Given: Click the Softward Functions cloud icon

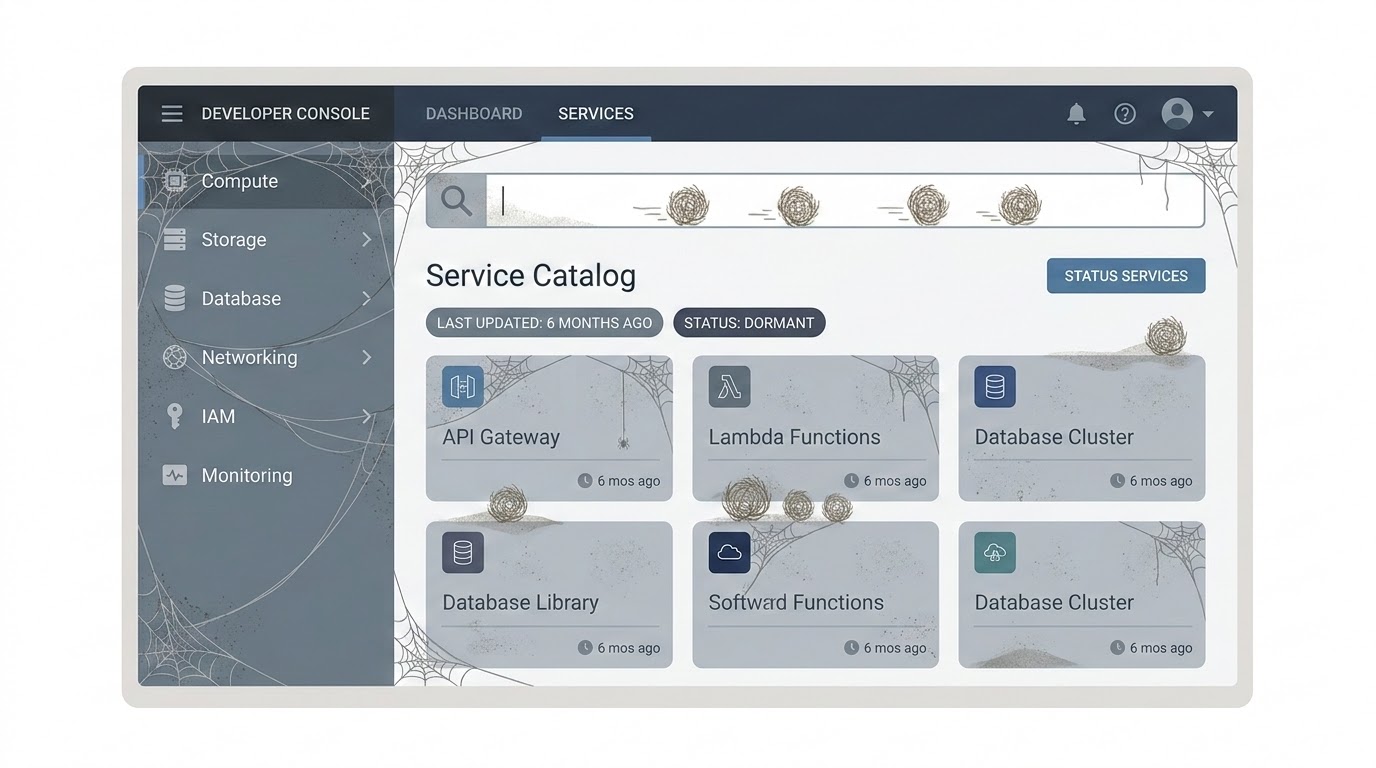Looking at the screenshot, I should point(728,552).
